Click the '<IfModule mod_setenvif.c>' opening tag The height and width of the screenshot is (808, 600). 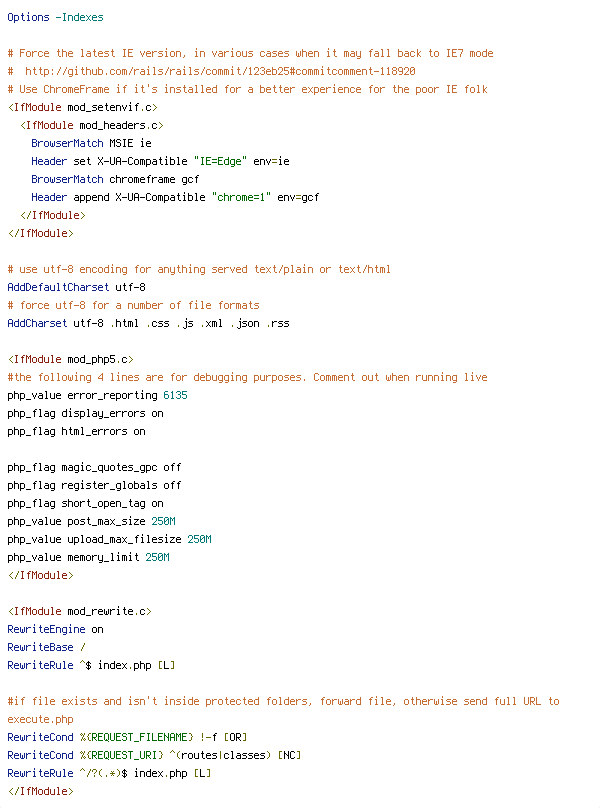point(82,108)
